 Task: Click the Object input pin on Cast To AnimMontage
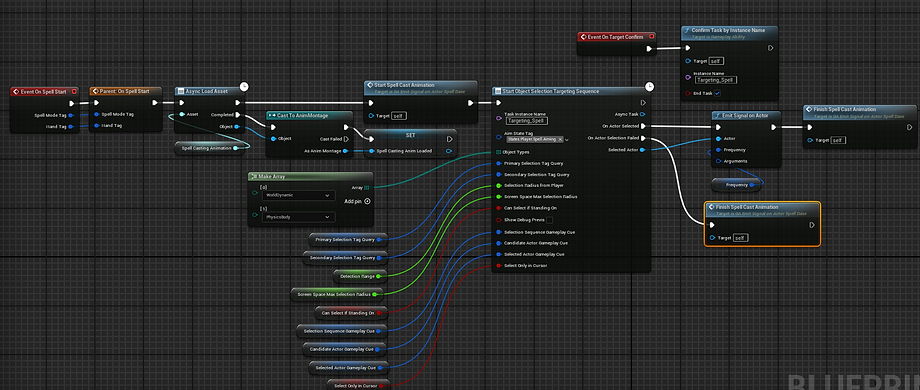[273, 139]
